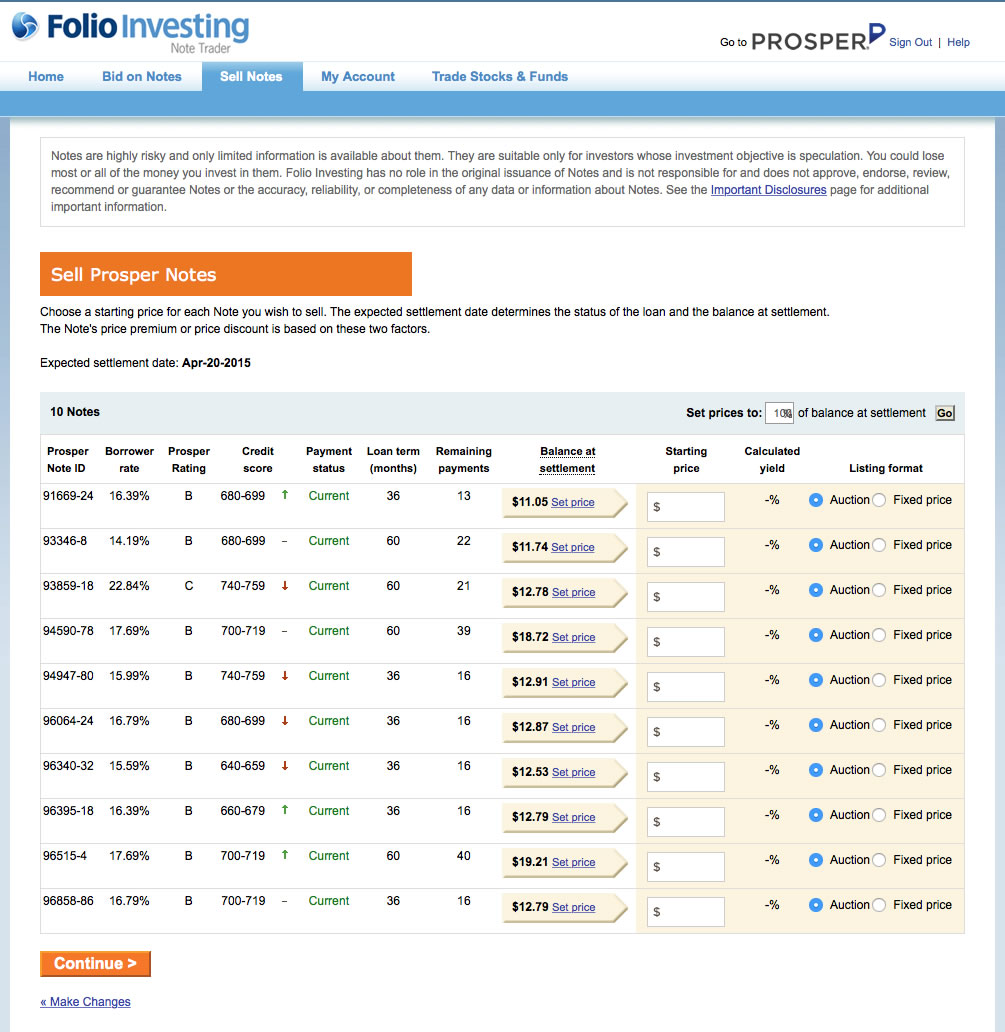Switch to Sell Notes tab
The image size is (1005, 1032).
(x=251, y=76)
